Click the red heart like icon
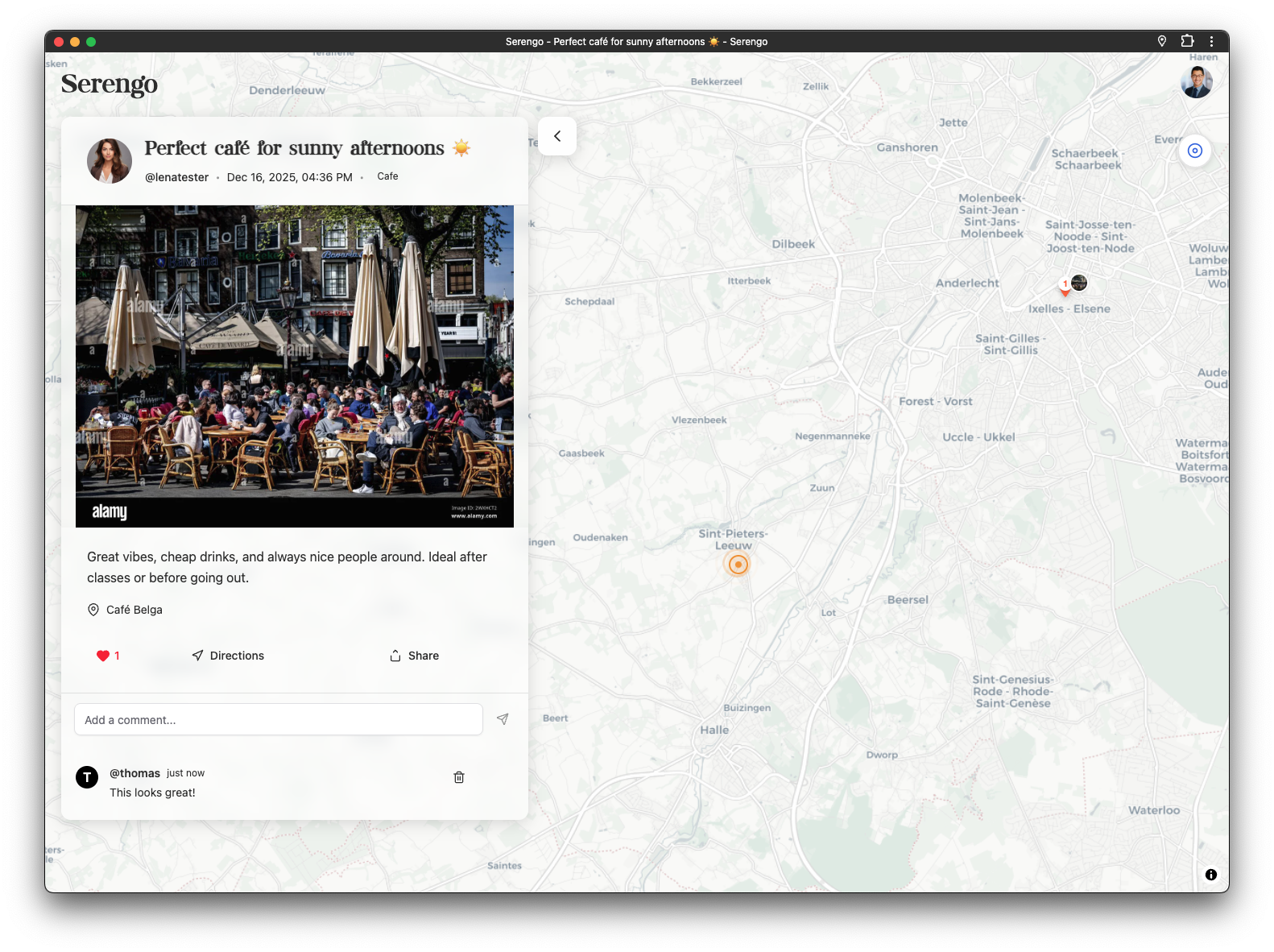Viewport: 1274px width, 952px height. pyautogui.click(x=103, y=656)
